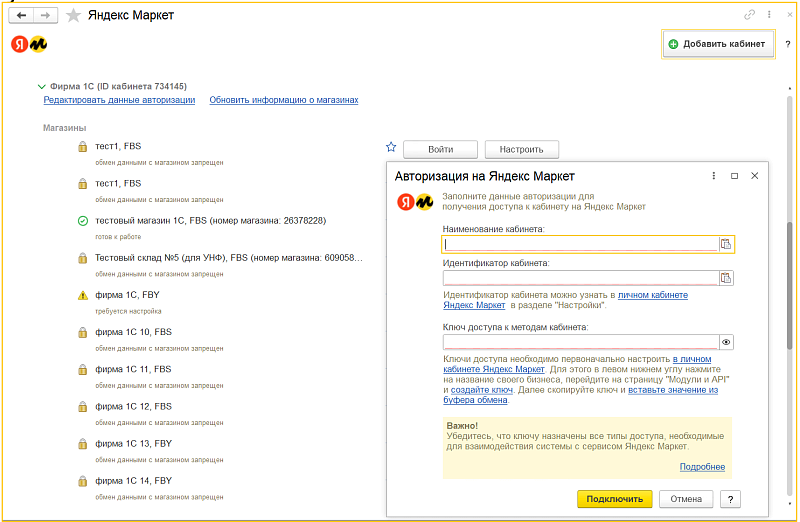Select фирма 1С 10, FBS store row

[x=133, y=332]
